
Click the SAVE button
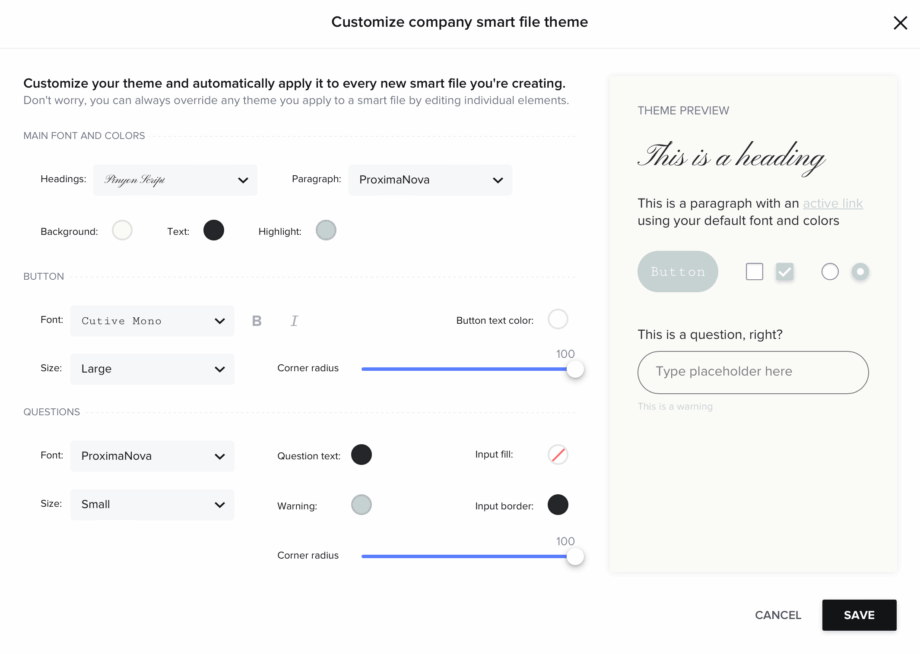pos(859,615)
